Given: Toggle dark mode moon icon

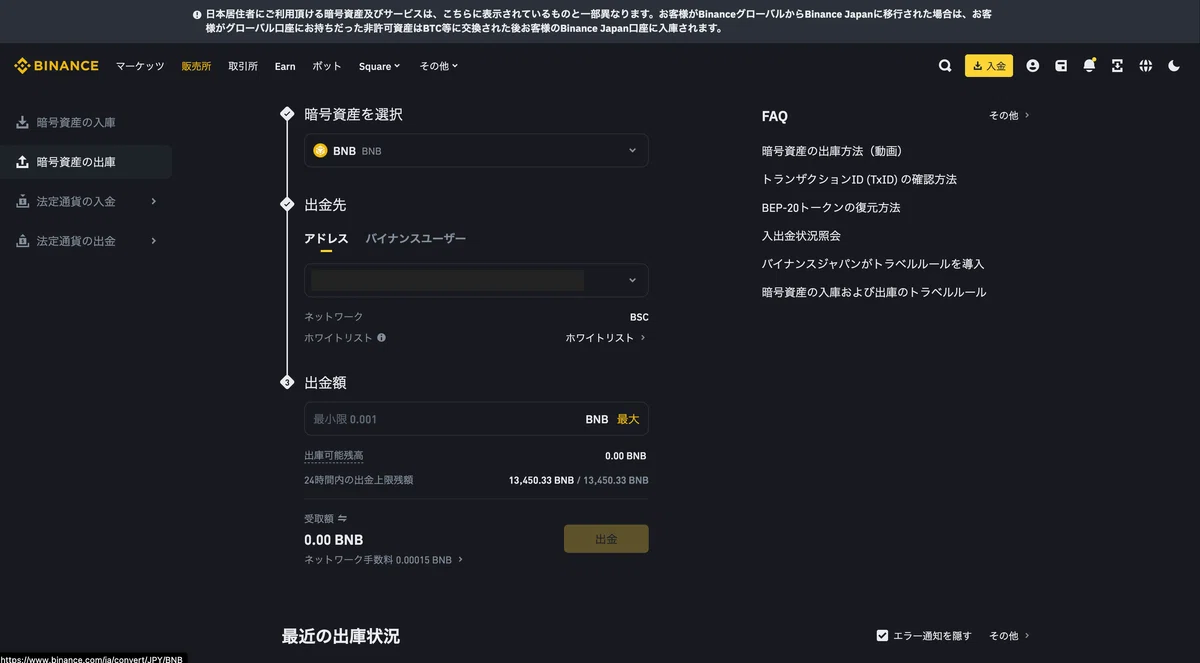Looking at the screenshot, I should pos(1174,66).
